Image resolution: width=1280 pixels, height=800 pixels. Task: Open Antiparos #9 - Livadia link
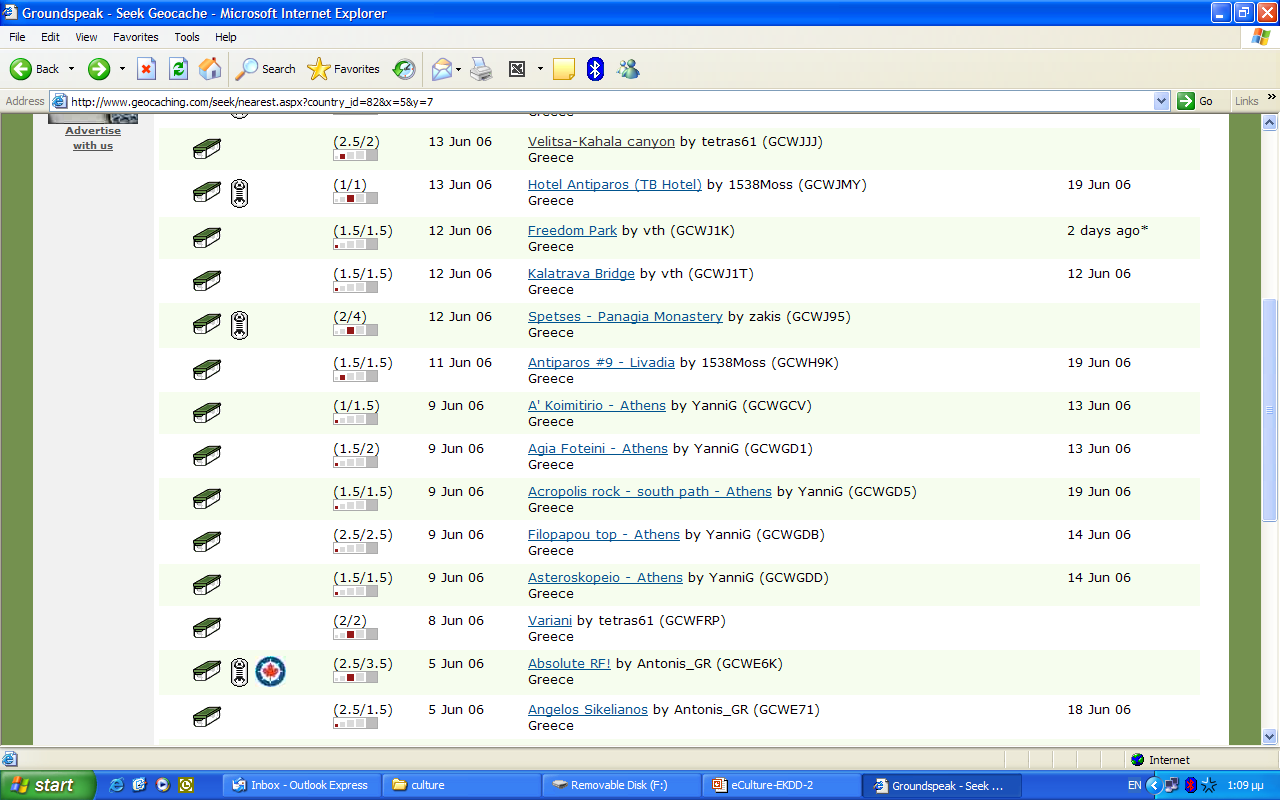601,362
